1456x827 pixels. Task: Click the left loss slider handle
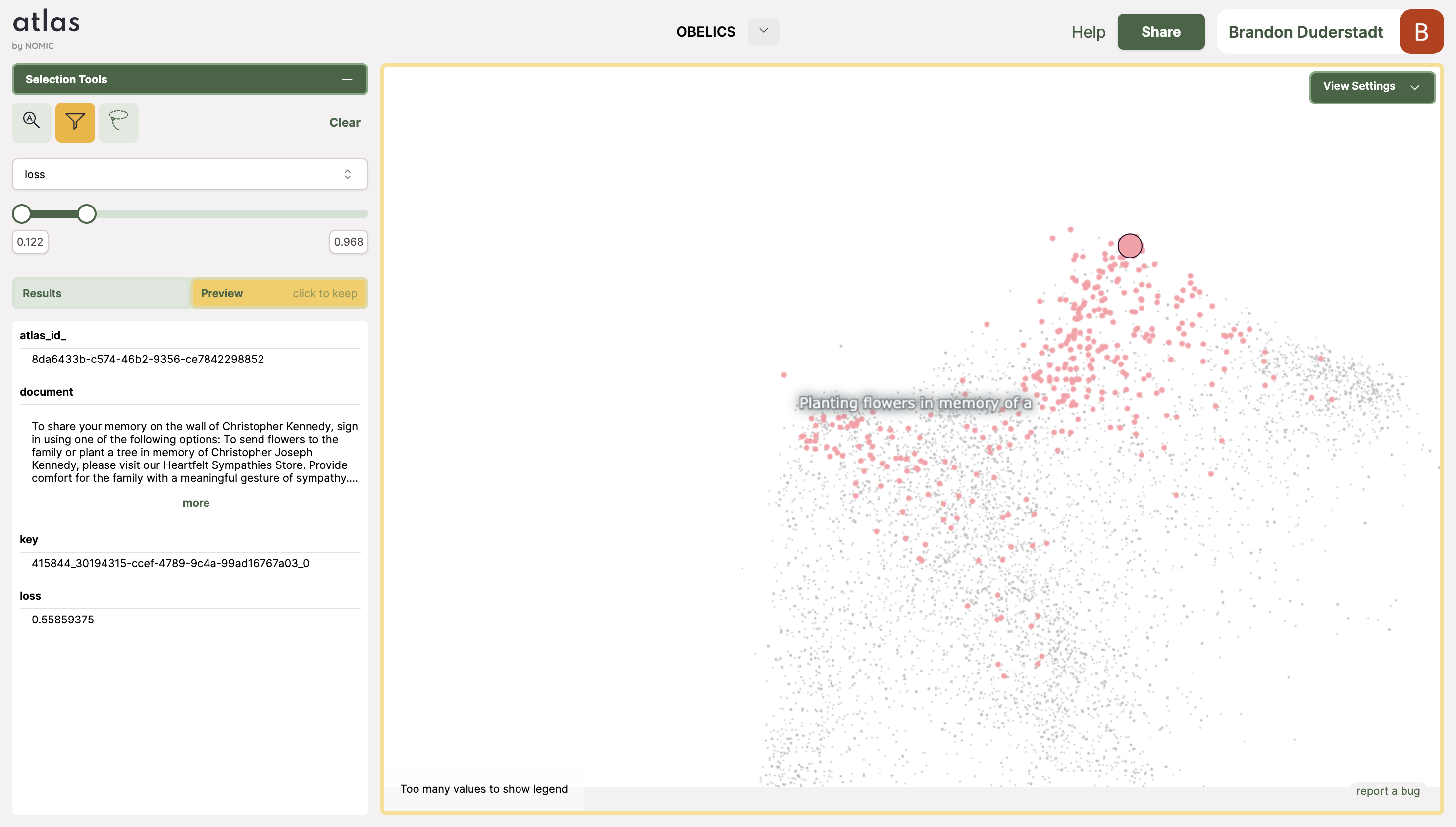coord(22,214)
